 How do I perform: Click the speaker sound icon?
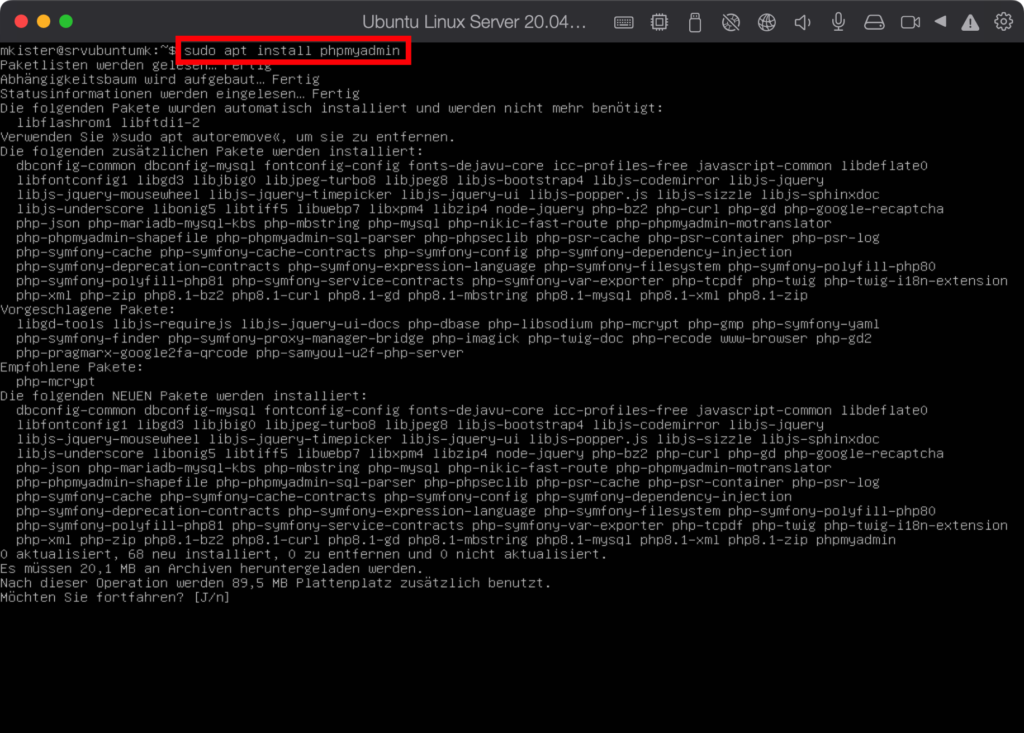coord(802,22)
